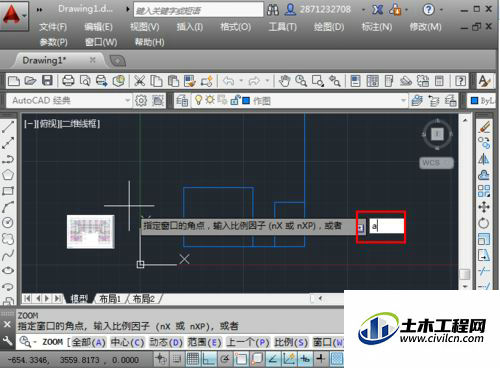Toggle Ortho Mode in status bar
Viewport: 500px width, 368px height.
pos(209,359)
